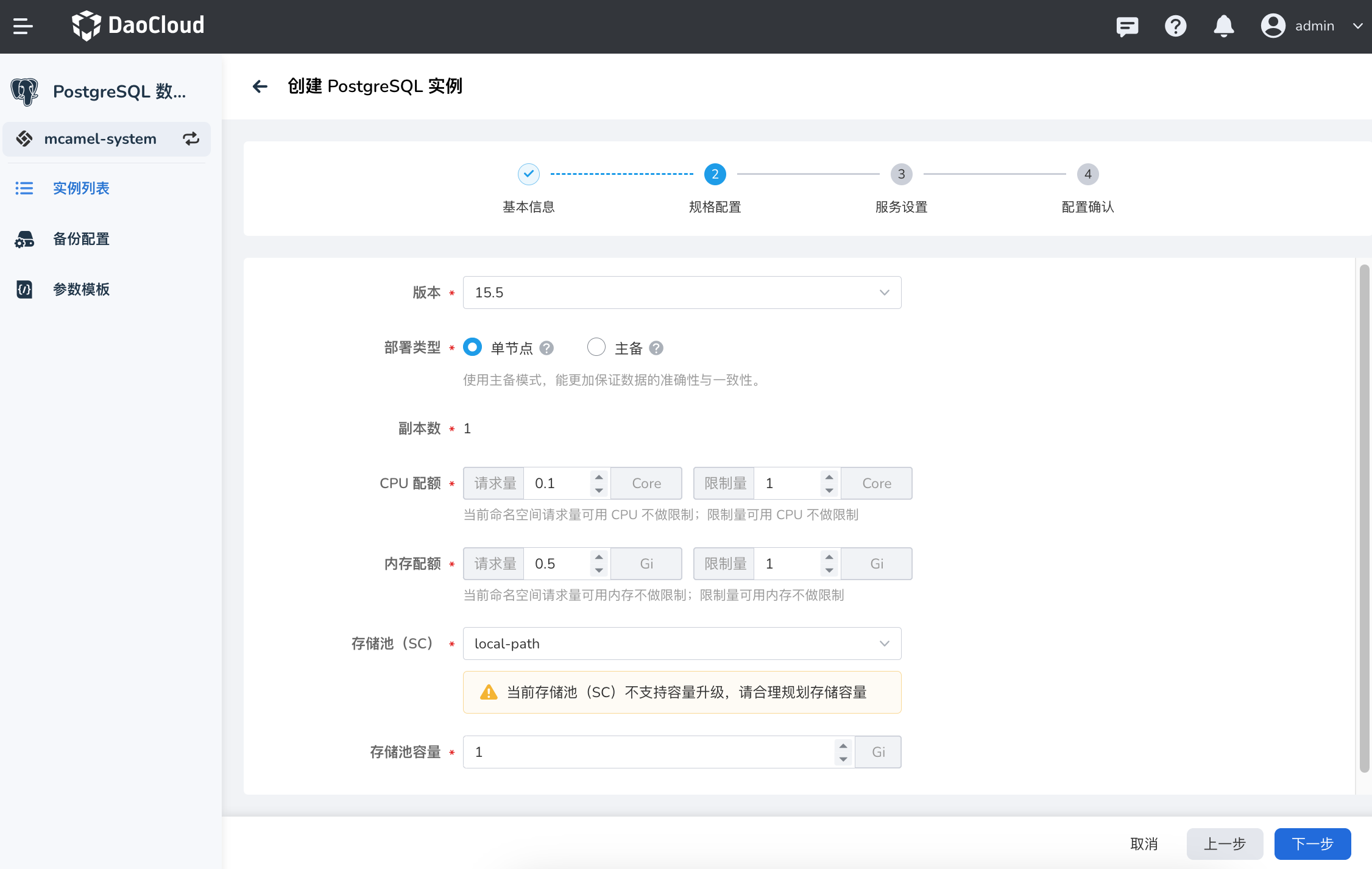
Task: Click the hamburger menu icon
Action: 23,26
